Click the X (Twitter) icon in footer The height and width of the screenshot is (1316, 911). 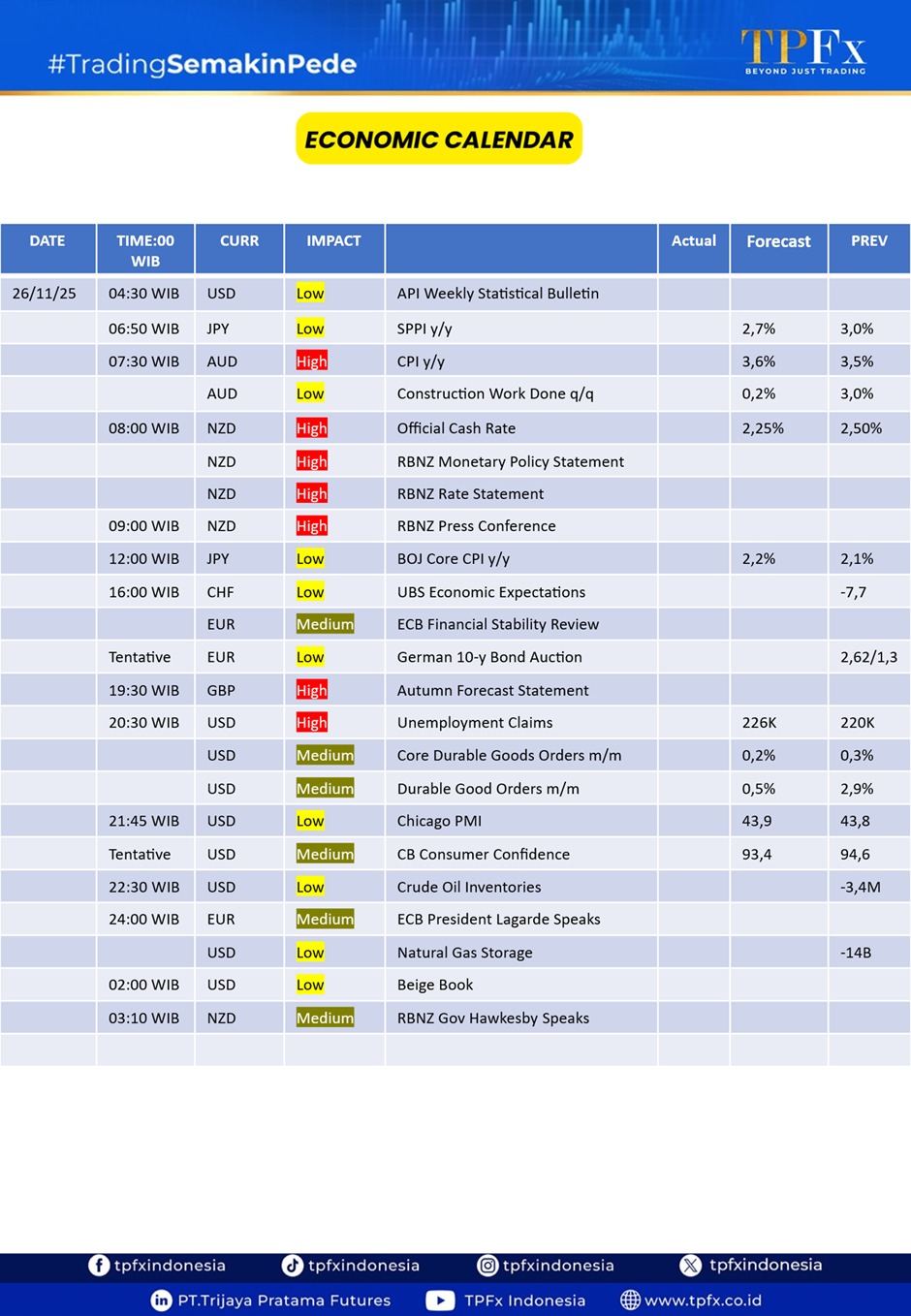tap(690, 1265)
